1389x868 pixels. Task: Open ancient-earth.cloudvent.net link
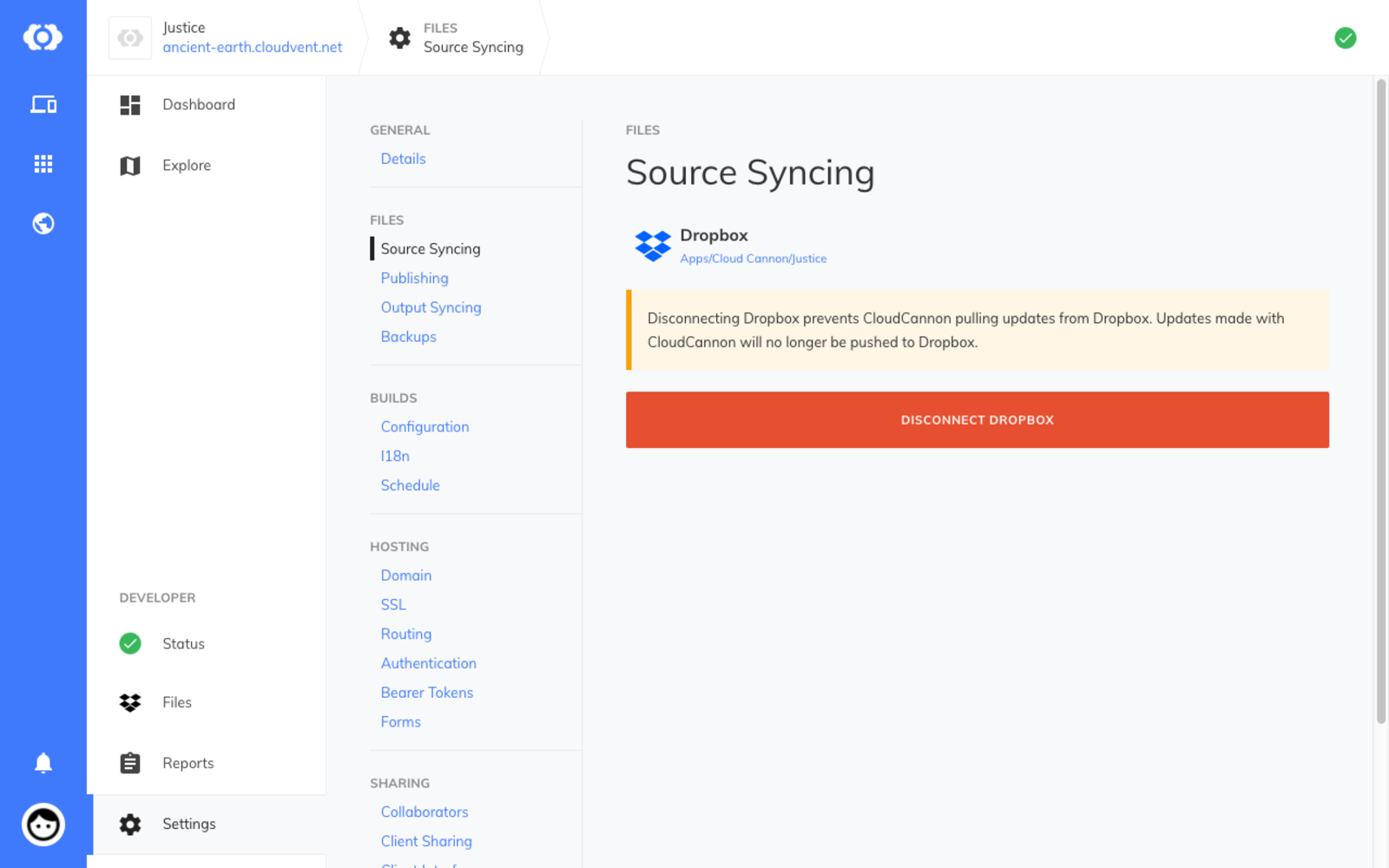click(253, 47)
